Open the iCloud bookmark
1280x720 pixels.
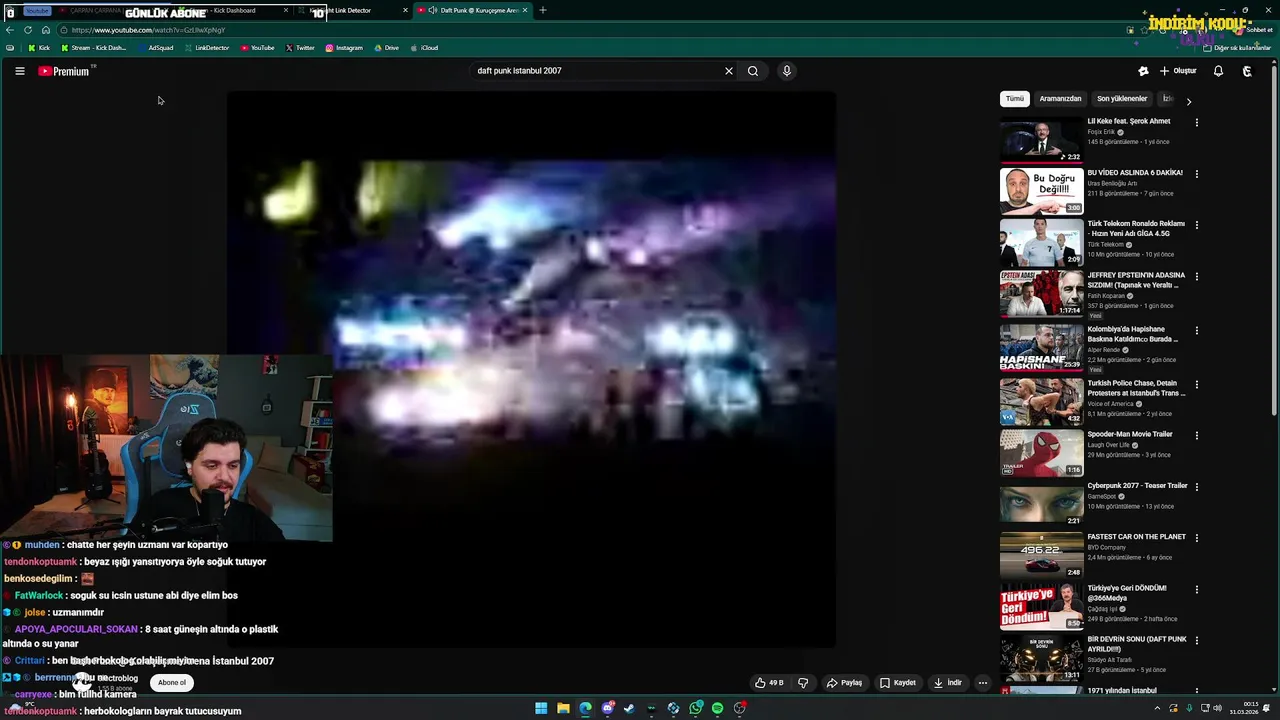coord(424,48)
